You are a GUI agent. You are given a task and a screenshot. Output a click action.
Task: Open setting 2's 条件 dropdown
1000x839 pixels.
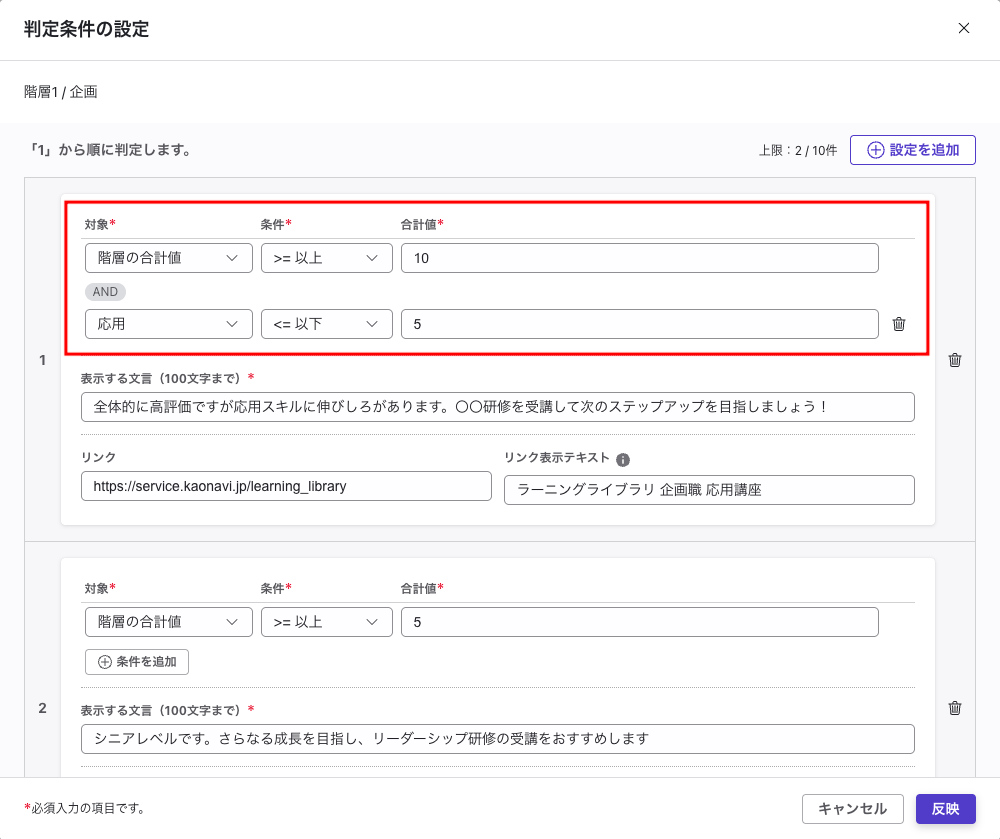(327, 621)
